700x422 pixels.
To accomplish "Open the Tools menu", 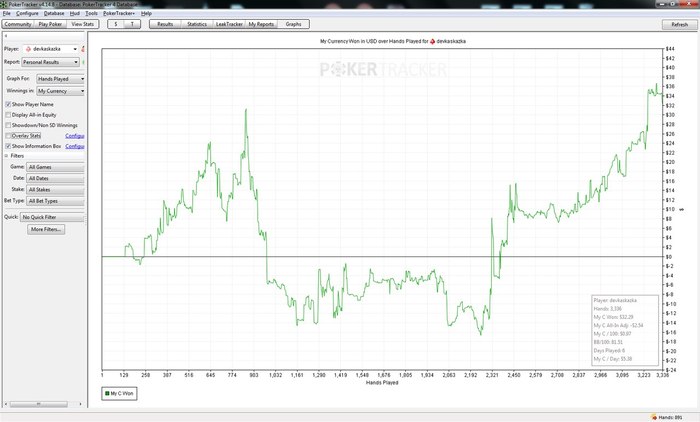I will pyautogui.click(x=91, y=13).
